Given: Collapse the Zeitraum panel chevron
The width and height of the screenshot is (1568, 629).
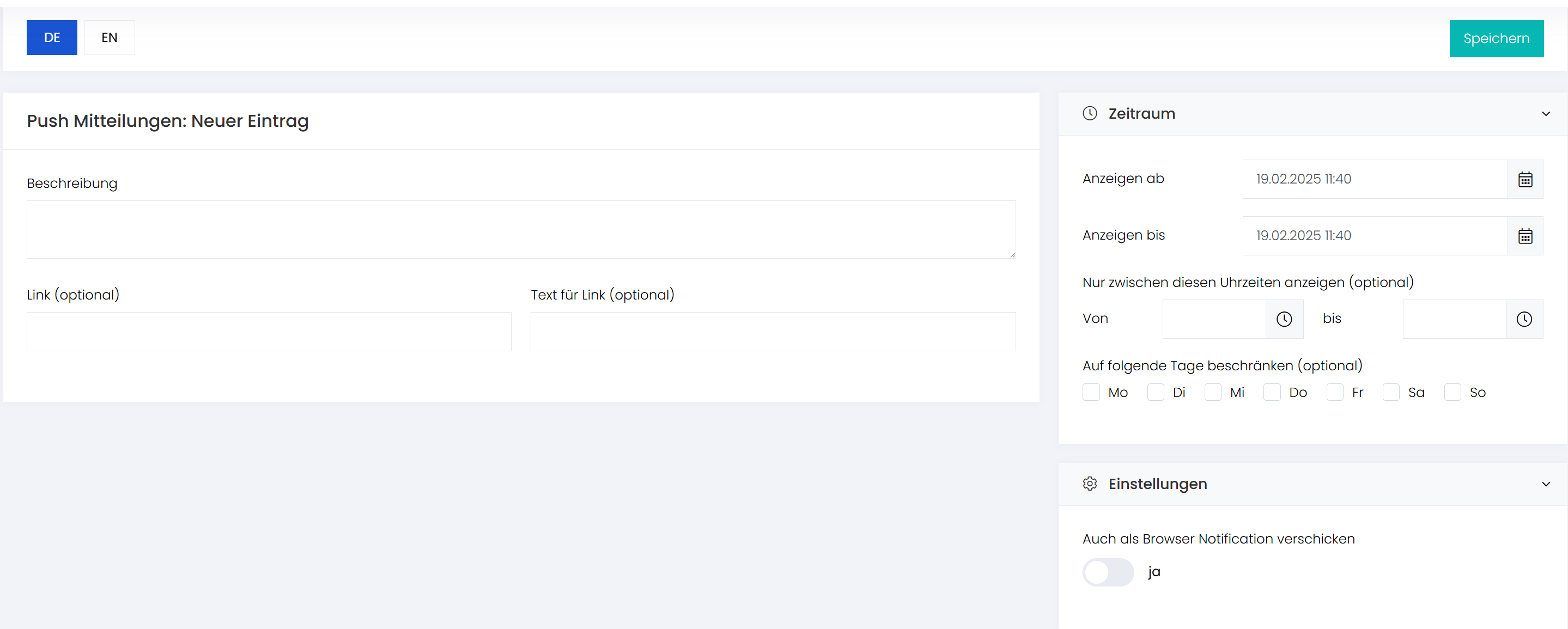Looking at the screenshot, I should click(x=1546, y=114).
